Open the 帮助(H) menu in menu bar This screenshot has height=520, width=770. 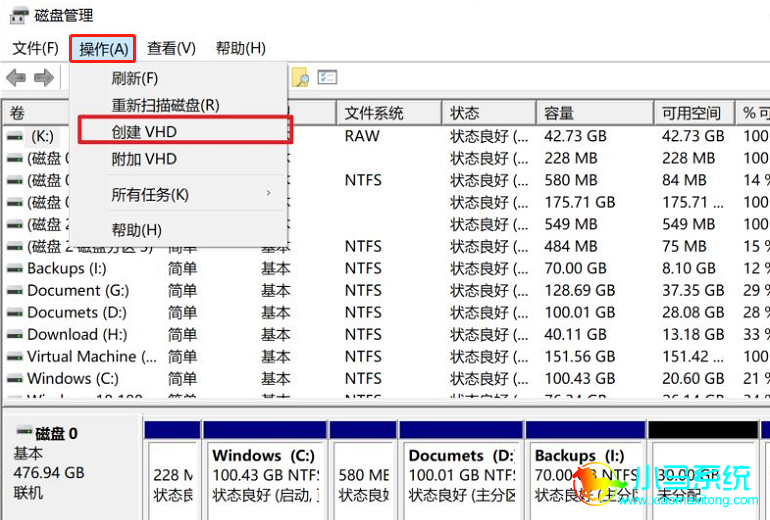tap(241, 48)
